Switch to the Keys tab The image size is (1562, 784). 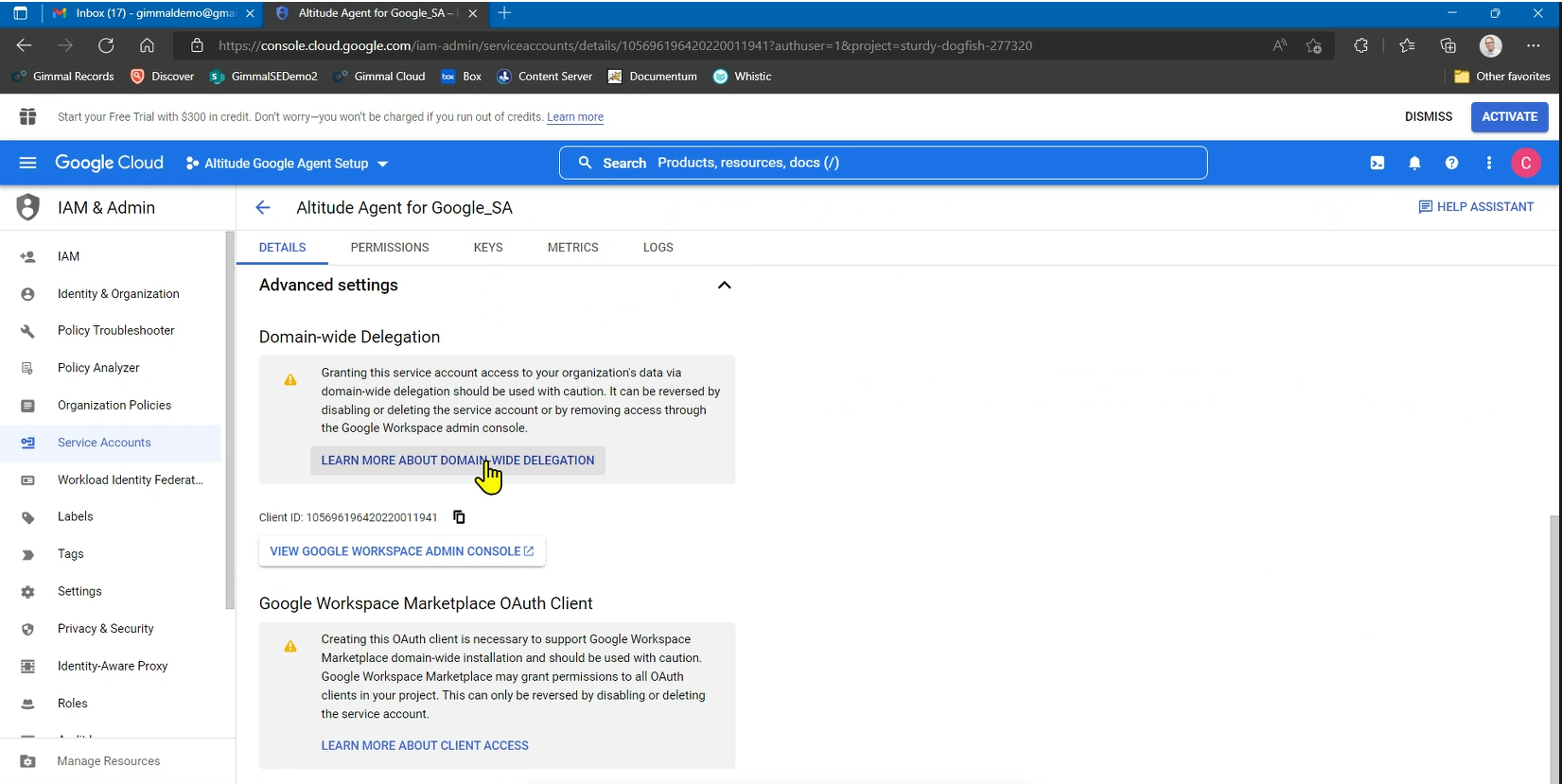pos(488,248)
